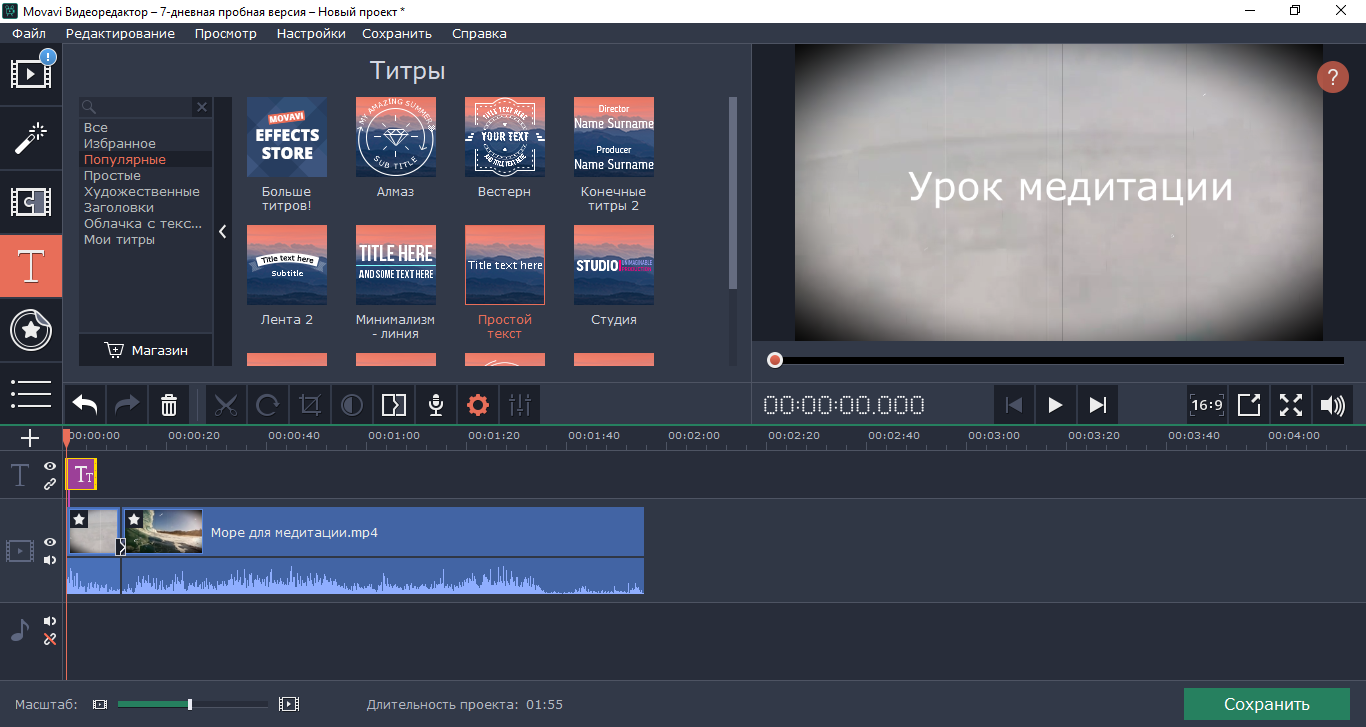Open clip properties gear icon
The image size is (1366, 727).
point(478,405)
